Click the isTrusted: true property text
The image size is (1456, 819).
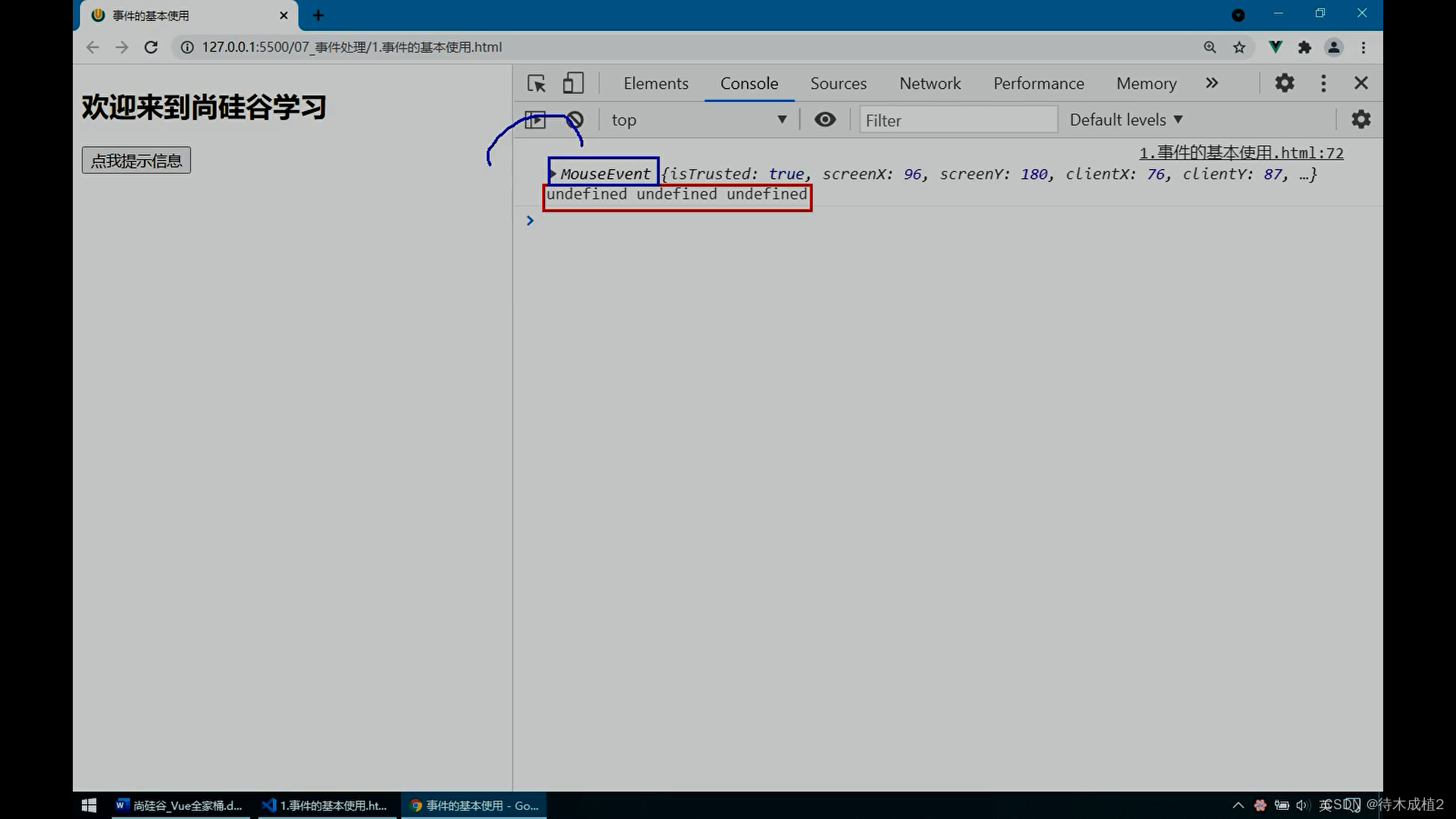tap(736, 174)
